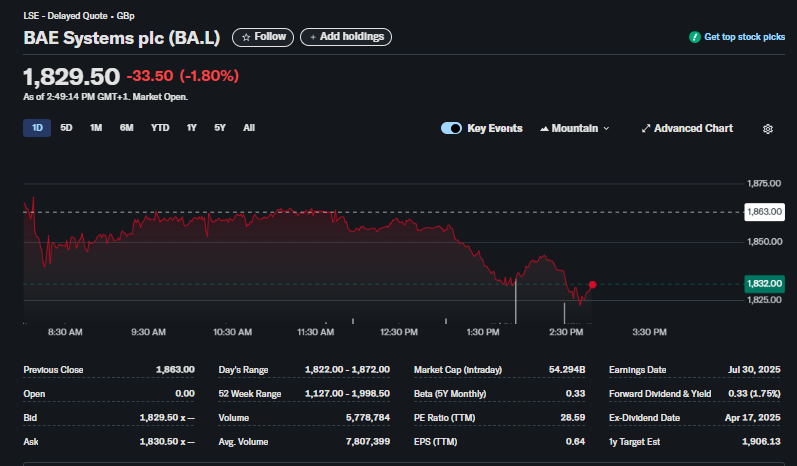The image size is (797, 466).
Task: Click the Beta (5Y Monthly) label
Action: coord(450,394)
